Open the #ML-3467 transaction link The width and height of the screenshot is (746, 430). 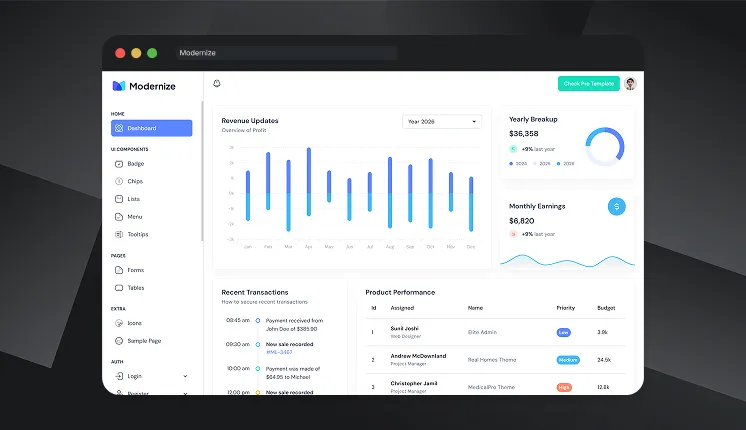(x=279, y=352)
